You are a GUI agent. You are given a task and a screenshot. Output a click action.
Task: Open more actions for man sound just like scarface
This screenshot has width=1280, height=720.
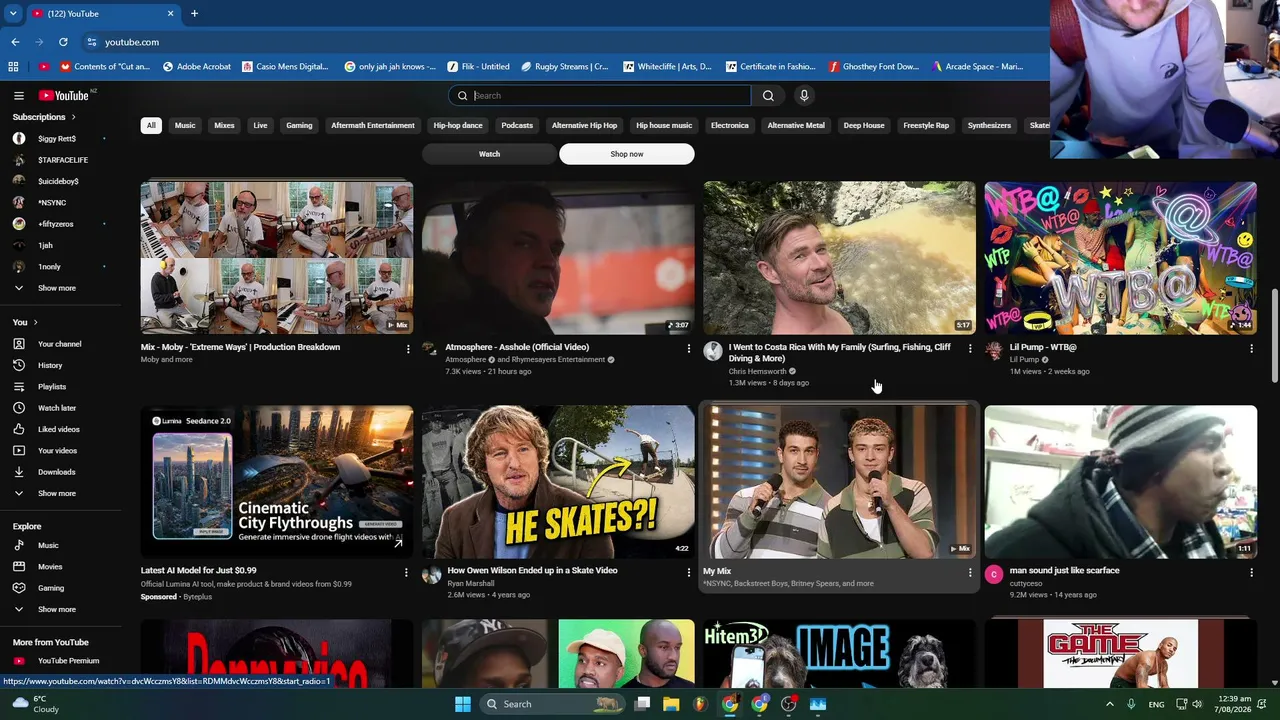[1251, 573]
